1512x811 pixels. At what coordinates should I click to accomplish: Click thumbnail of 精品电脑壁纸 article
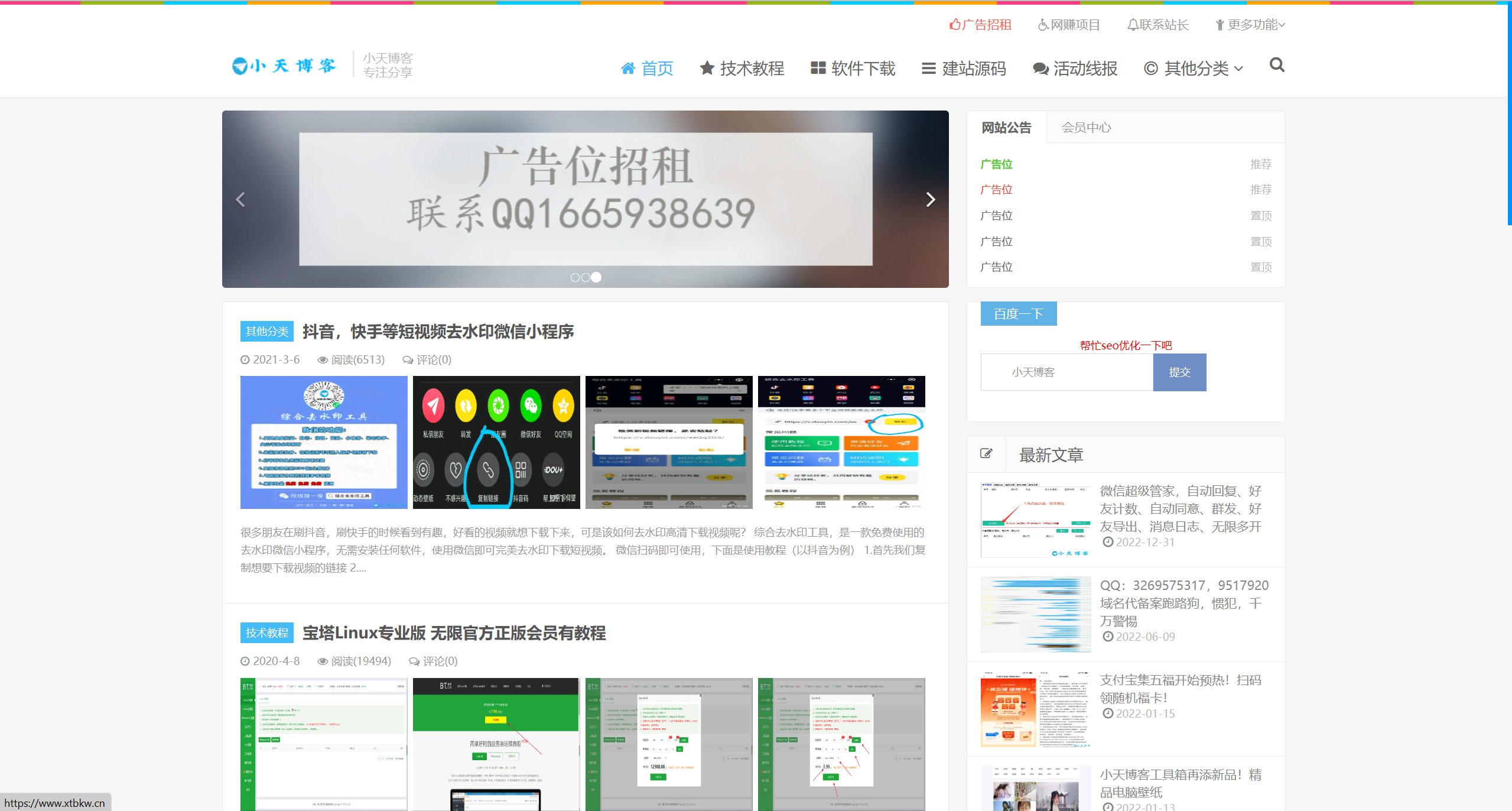point(1036,789)
